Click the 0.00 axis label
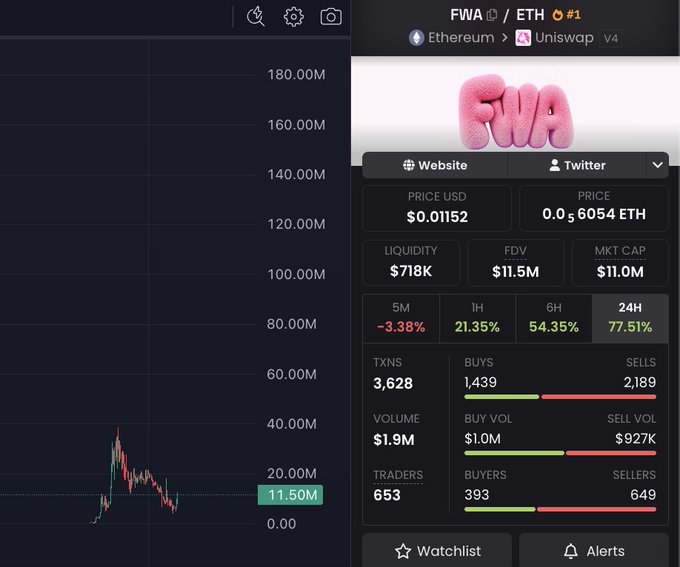This screenshot has width=680, height=567. click(281, 524)
